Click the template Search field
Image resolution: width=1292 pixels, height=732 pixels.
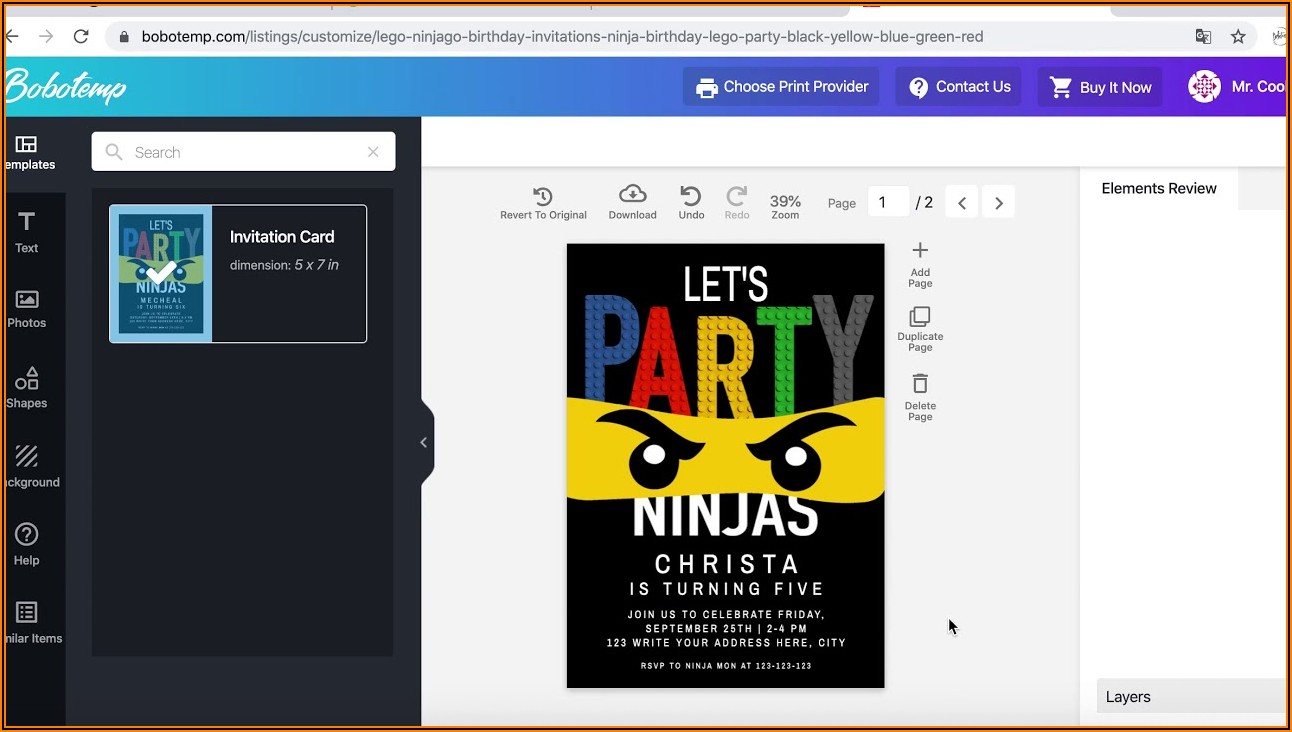(243, 152)
